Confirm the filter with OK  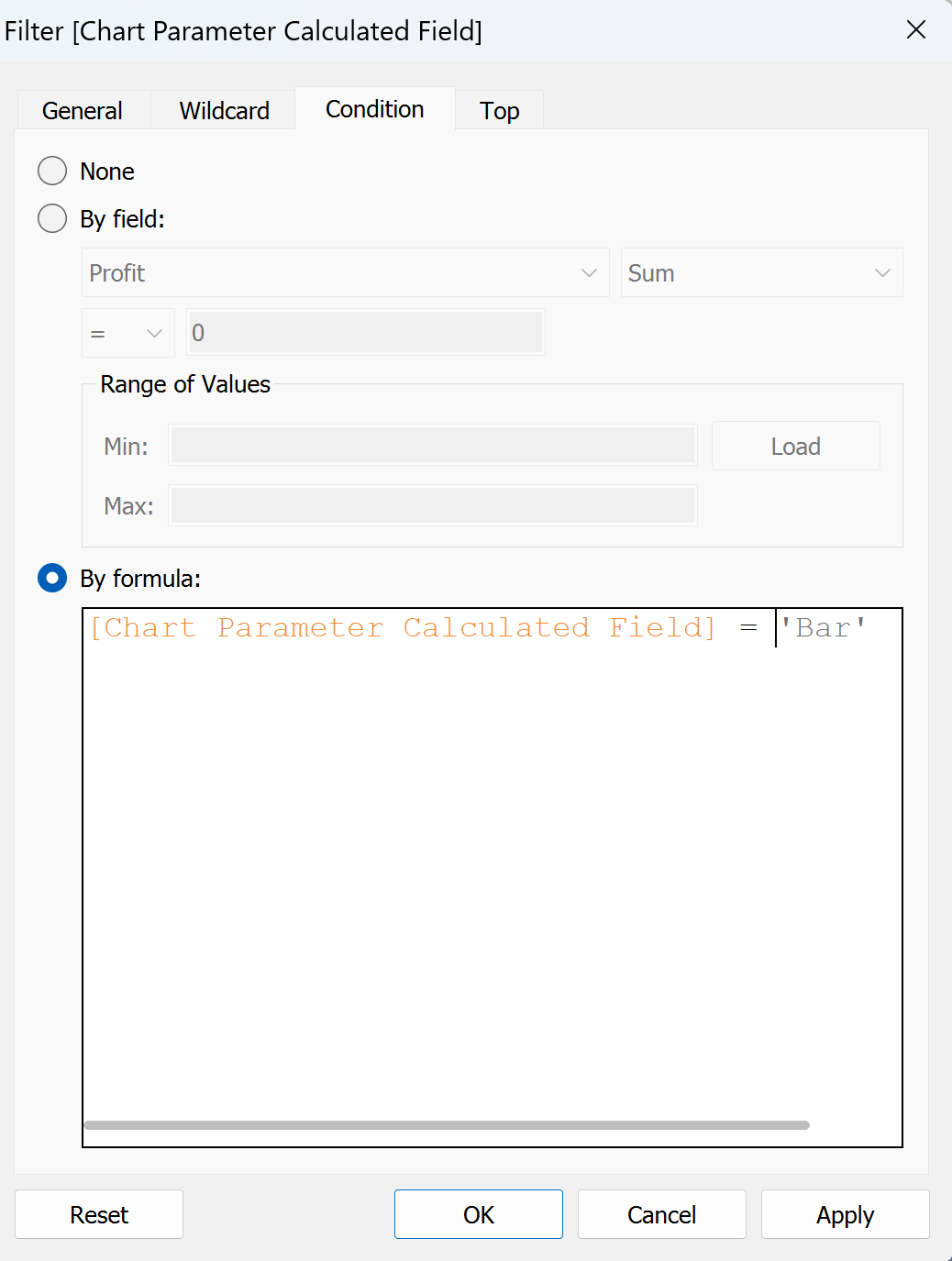coord(478,1214)
